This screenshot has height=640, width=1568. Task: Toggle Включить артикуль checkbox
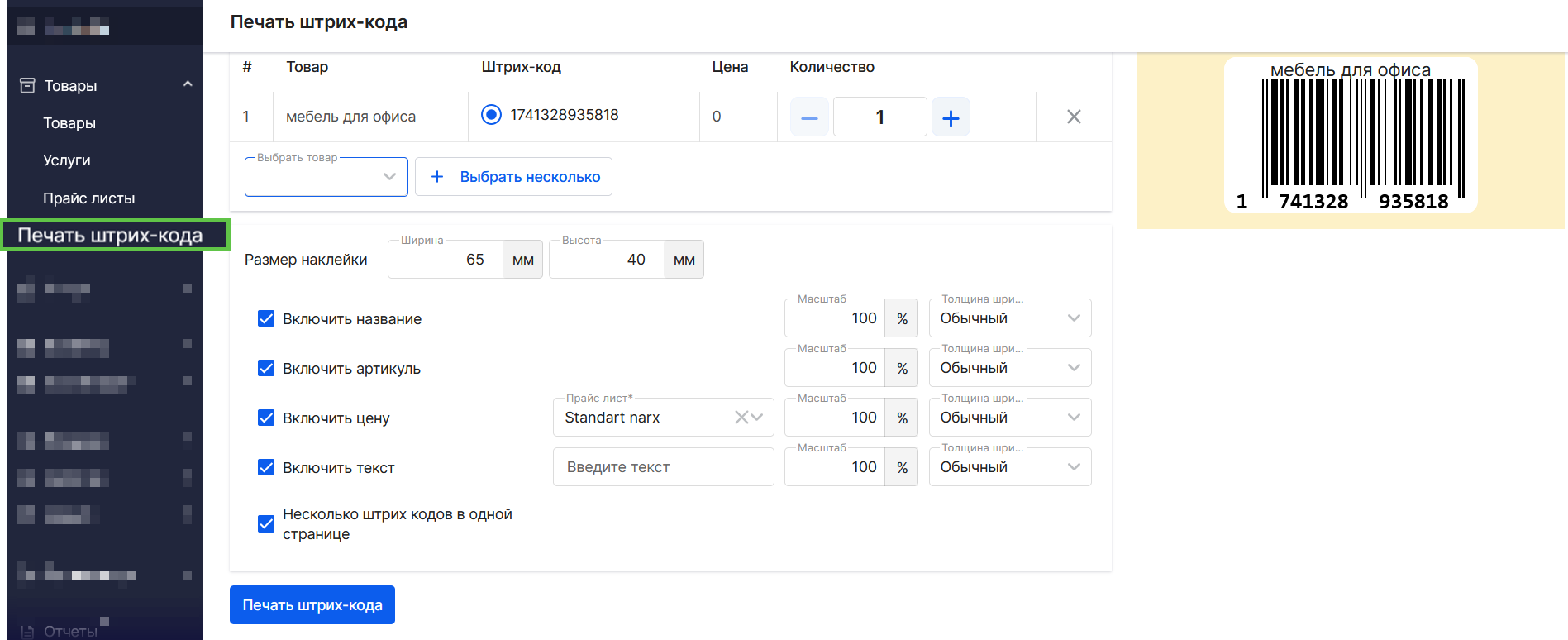(x=266, y=369)
